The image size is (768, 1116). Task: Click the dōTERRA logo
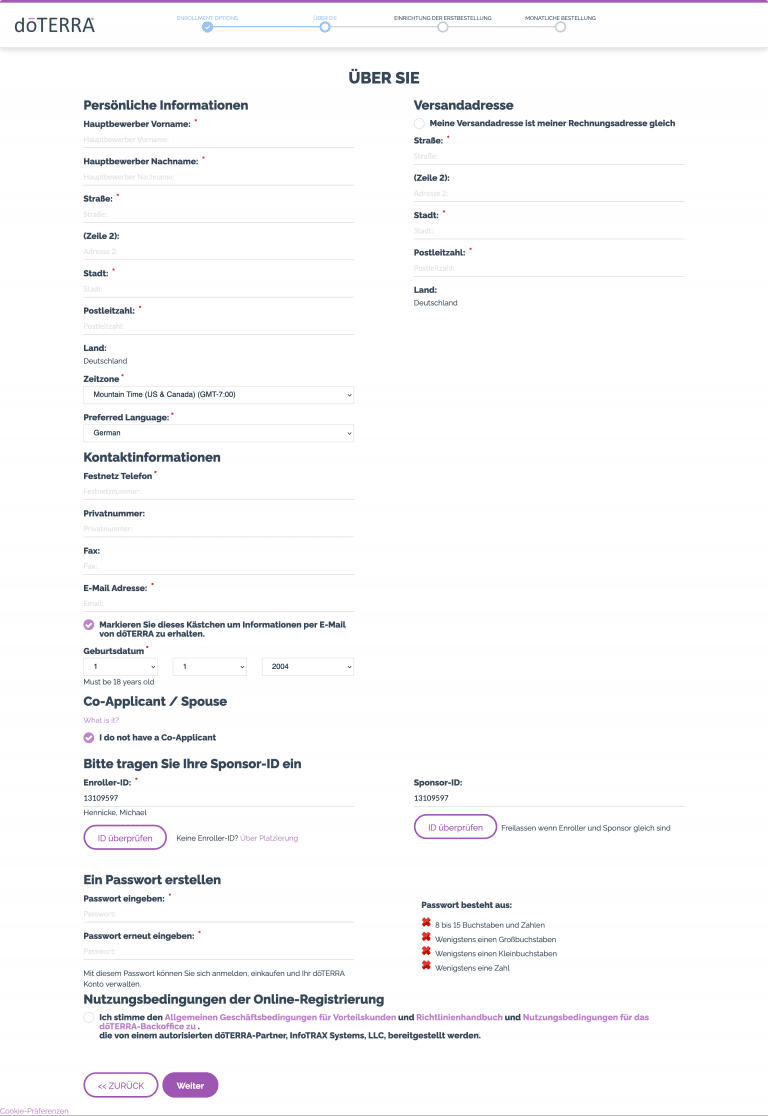[x=55, y=25]
